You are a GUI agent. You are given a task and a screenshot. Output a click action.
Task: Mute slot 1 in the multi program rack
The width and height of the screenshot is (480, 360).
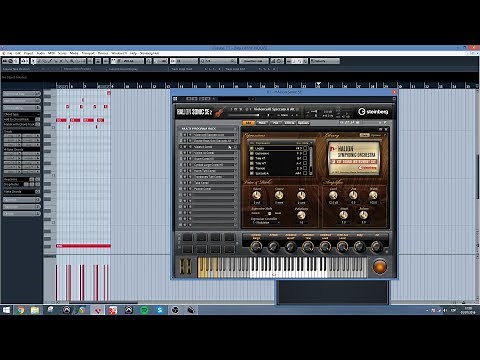pos(185,135)
